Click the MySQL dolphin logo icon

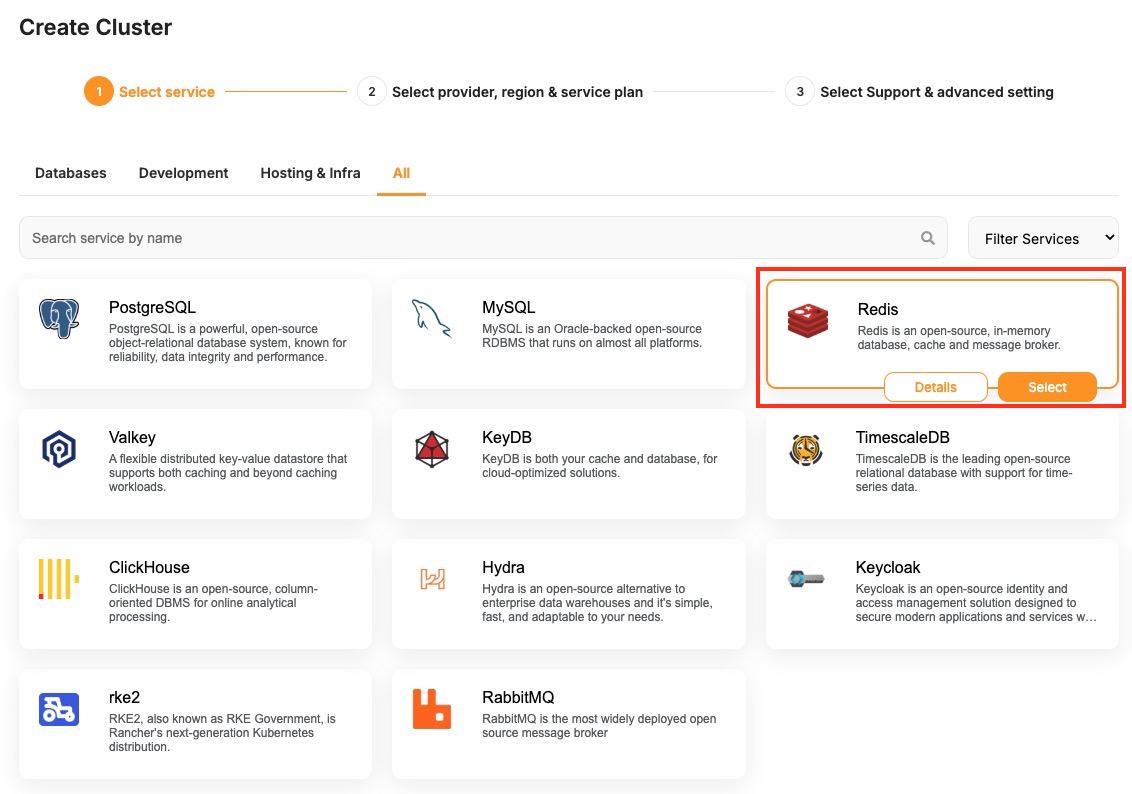pos(432,319)
